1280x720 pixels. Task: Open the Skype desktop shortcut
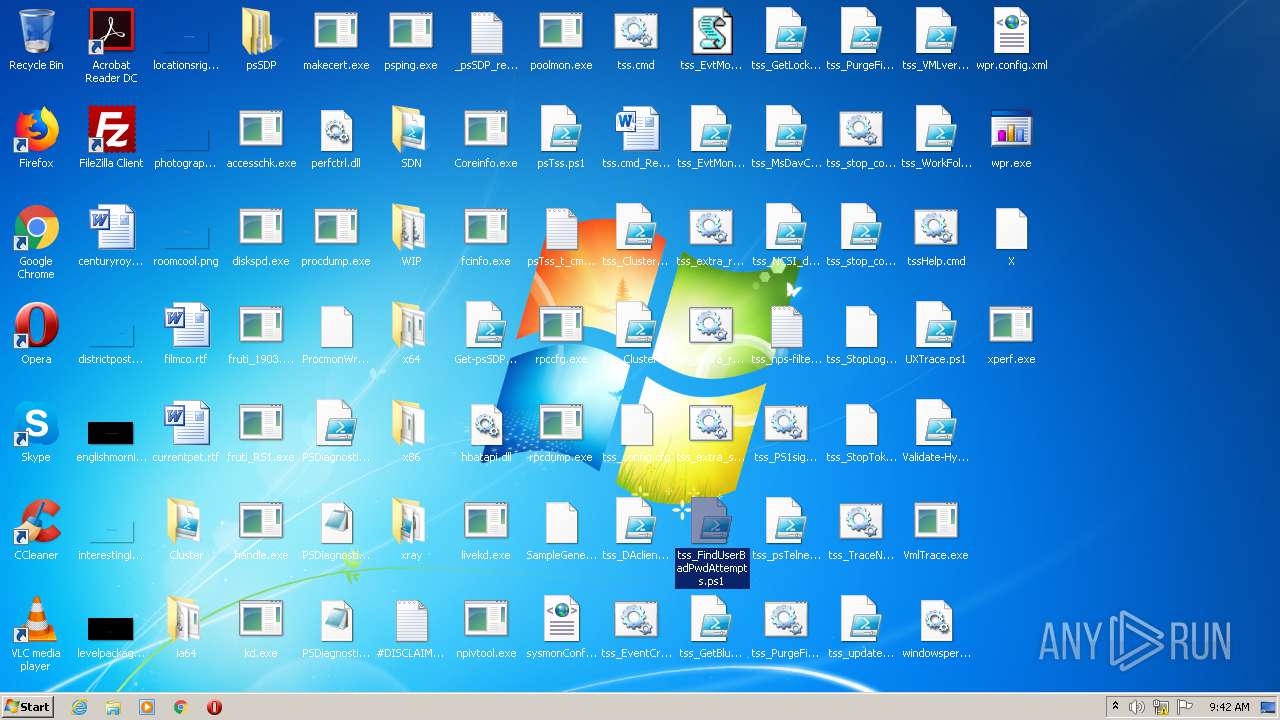36,432
